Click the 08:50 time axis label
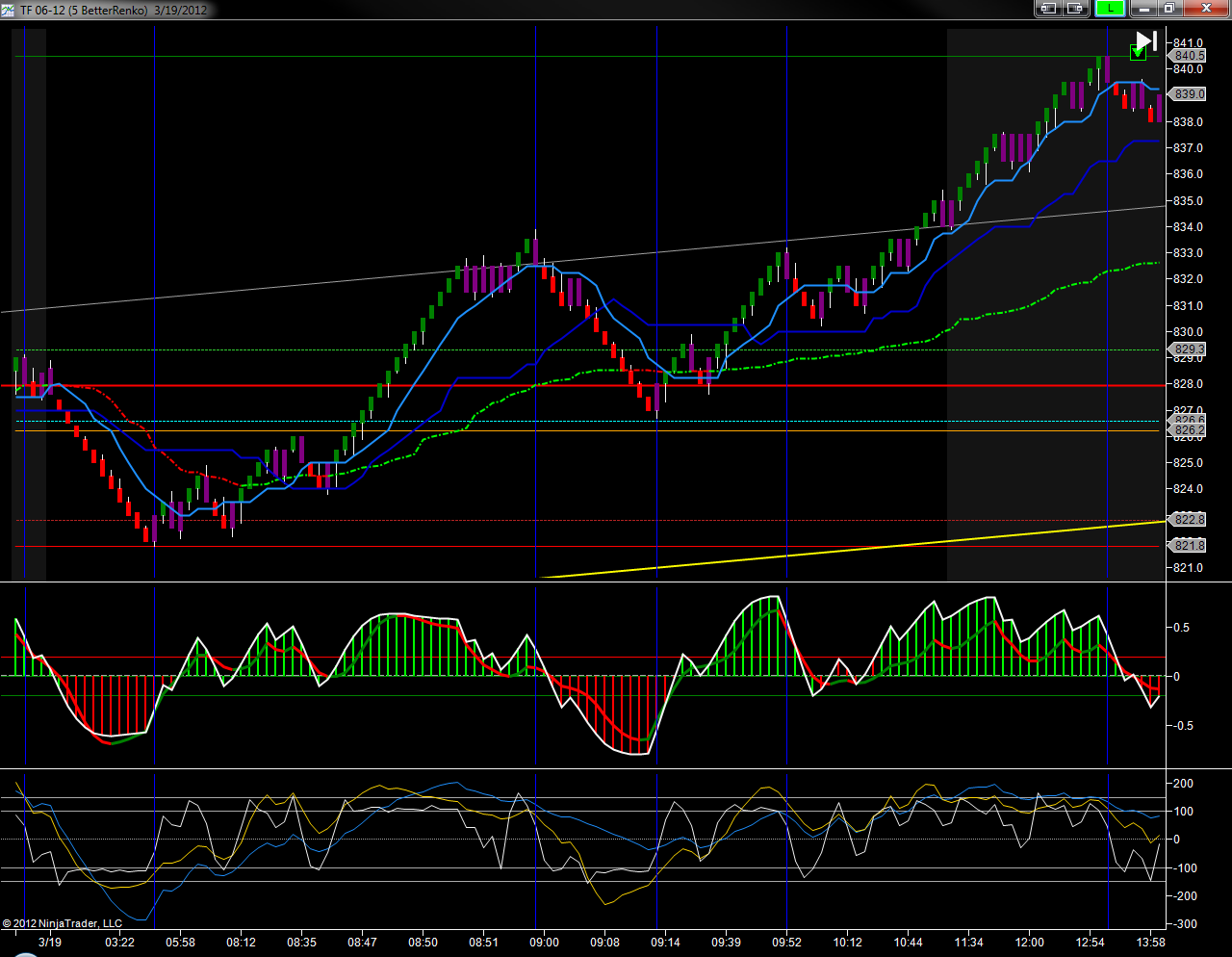Image resolution: width=1232 pixels, height=957 pixels. click(x=423, y=943)
